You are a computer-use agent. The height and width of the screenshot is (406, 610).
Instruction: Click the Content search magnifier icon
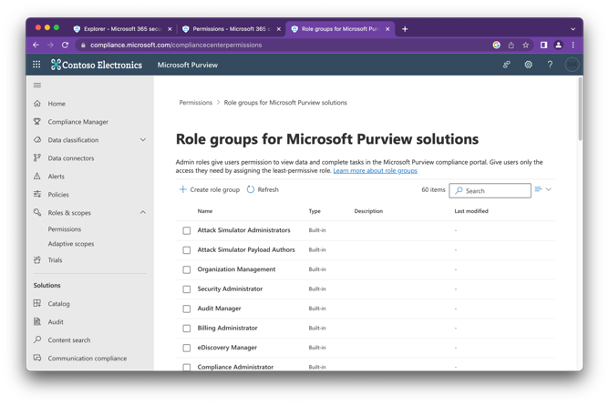pos(37,340)
